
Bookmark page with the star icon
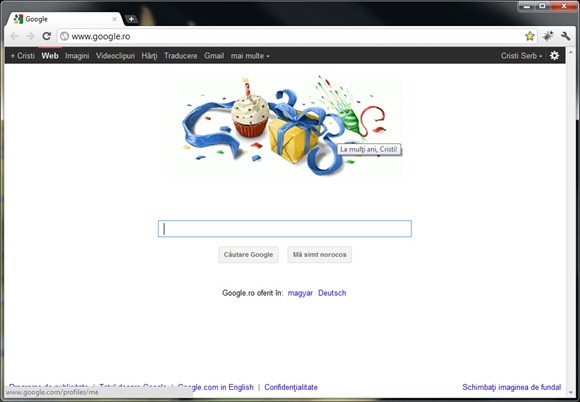pos(530,36)
